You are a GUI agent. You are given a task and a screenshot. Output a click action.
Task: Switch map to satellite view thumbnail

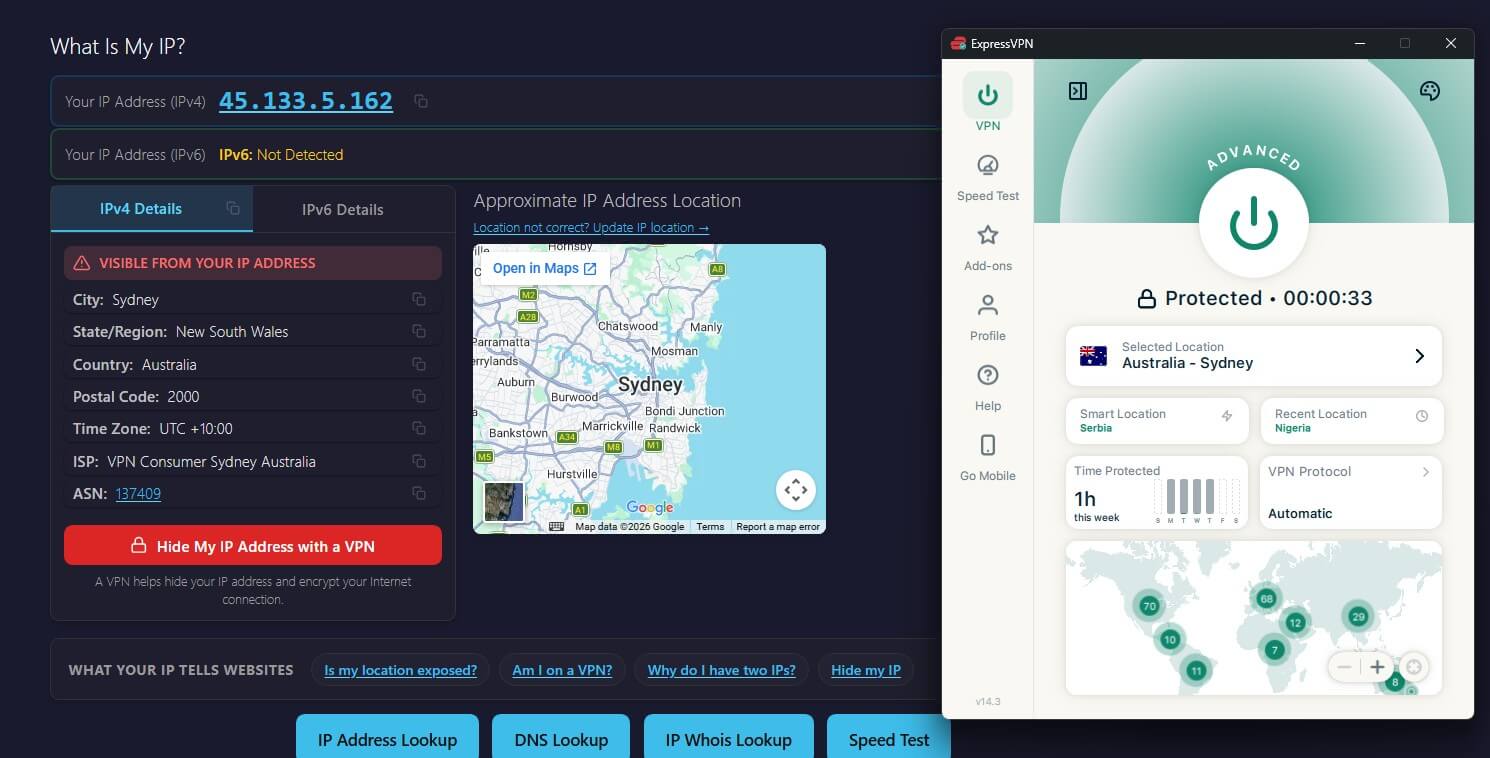click(x=504, y=502)
